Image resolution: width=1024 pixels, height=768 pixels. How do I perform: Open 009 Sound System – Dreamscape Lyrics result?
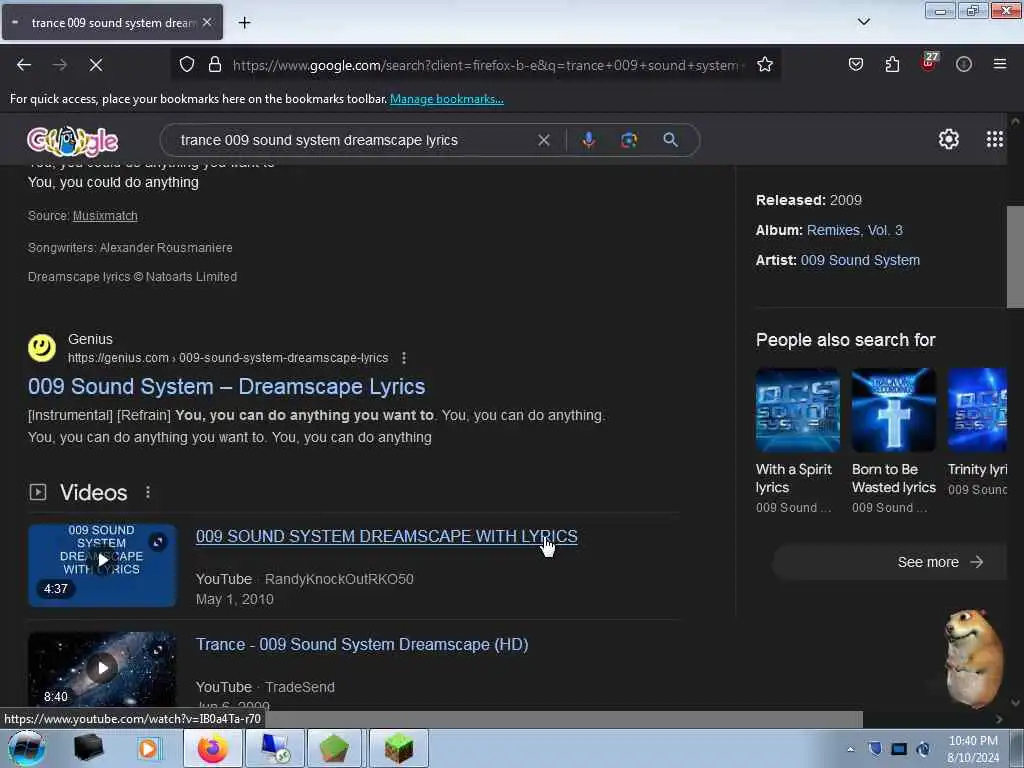click(x=227, y=387)
